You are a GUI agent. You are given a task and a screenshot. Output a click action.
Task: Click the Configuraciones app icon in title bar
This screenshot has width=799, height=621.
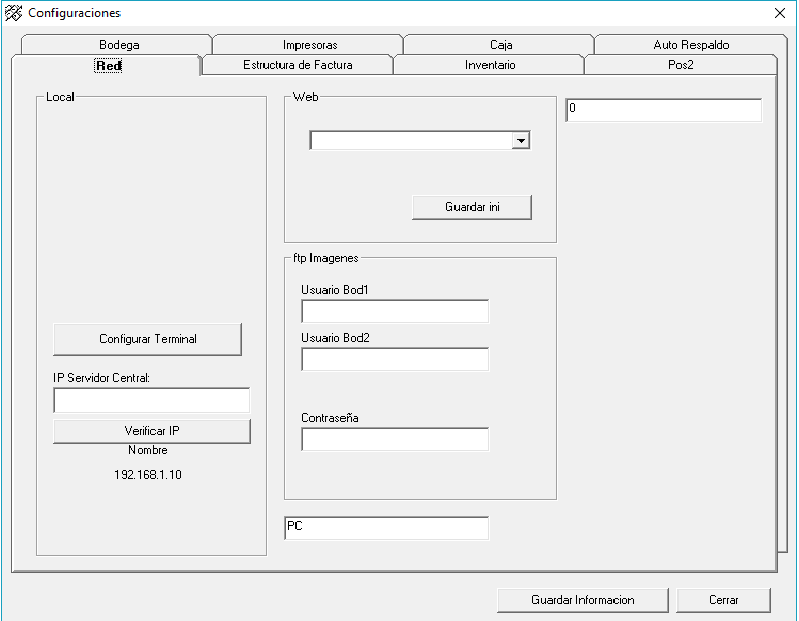(x=14, y=13)
